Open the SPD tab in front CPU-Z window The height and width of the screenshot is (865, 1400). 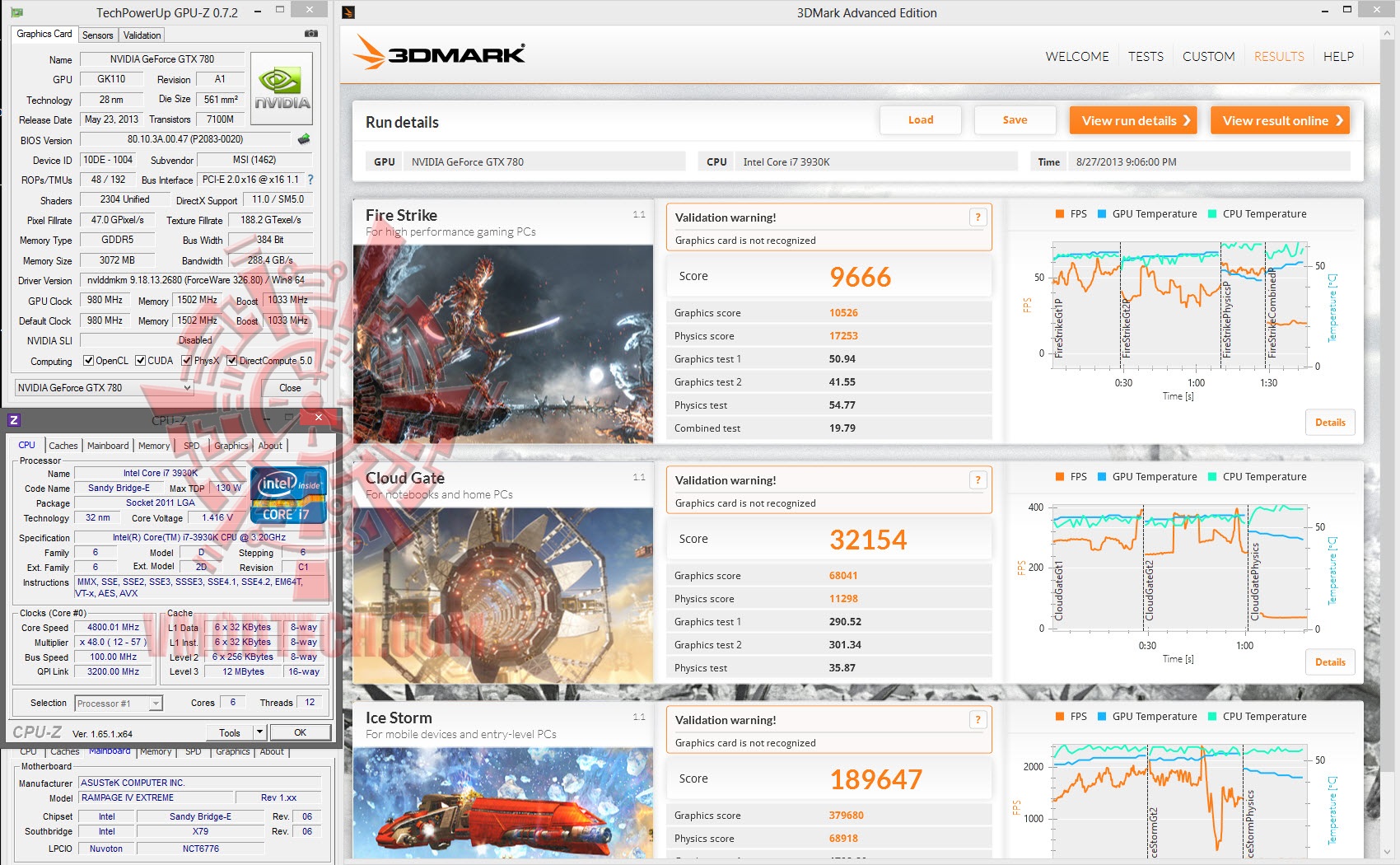(192, 446)
